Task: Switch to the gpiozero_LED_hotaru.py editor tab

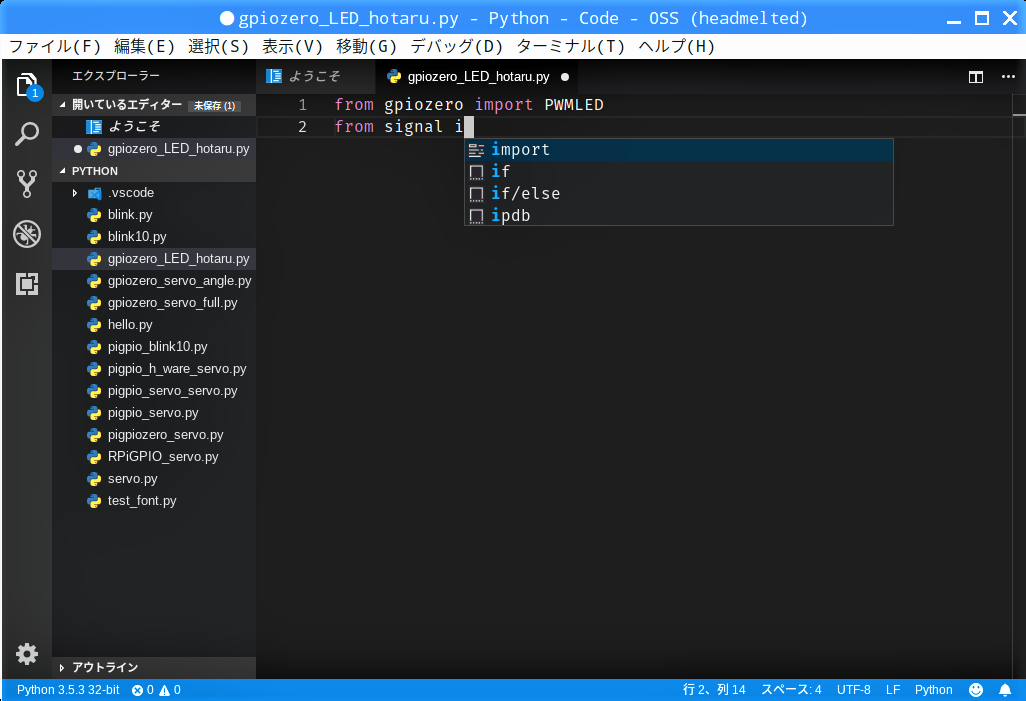Action: [x=478, y=77]
